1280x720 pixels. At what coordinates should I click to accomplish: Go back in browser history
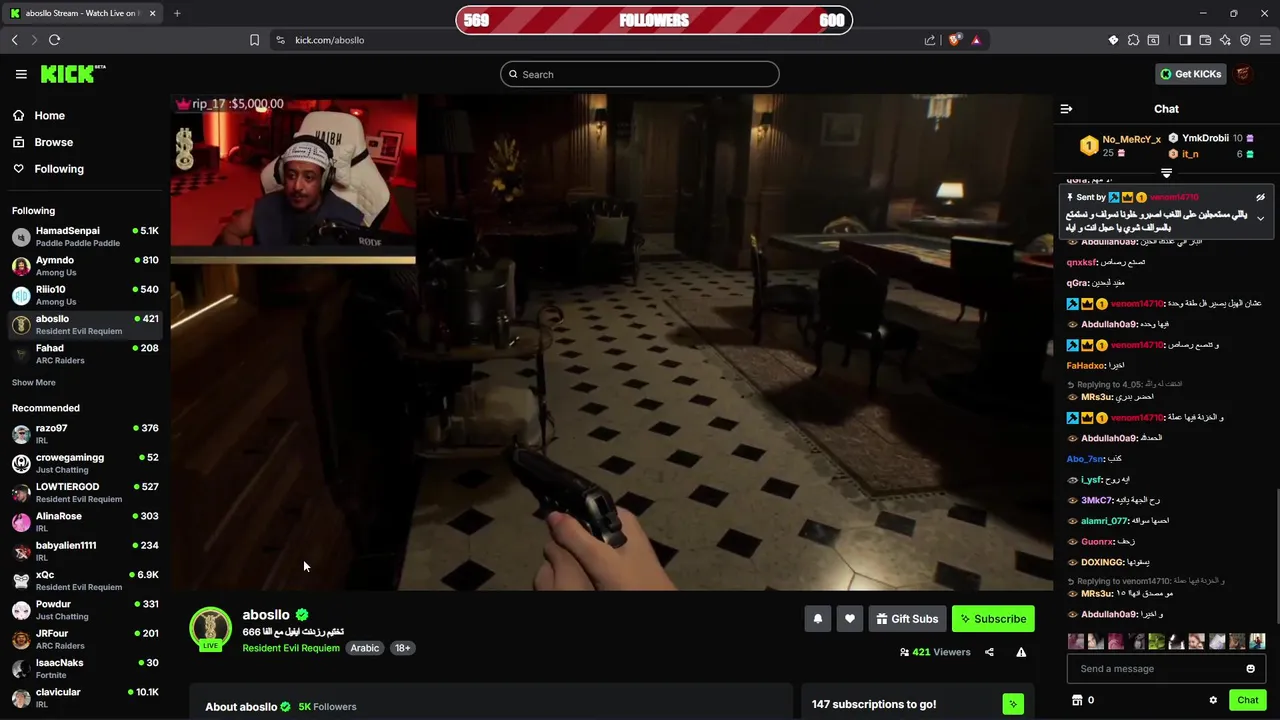coord(14,40)
